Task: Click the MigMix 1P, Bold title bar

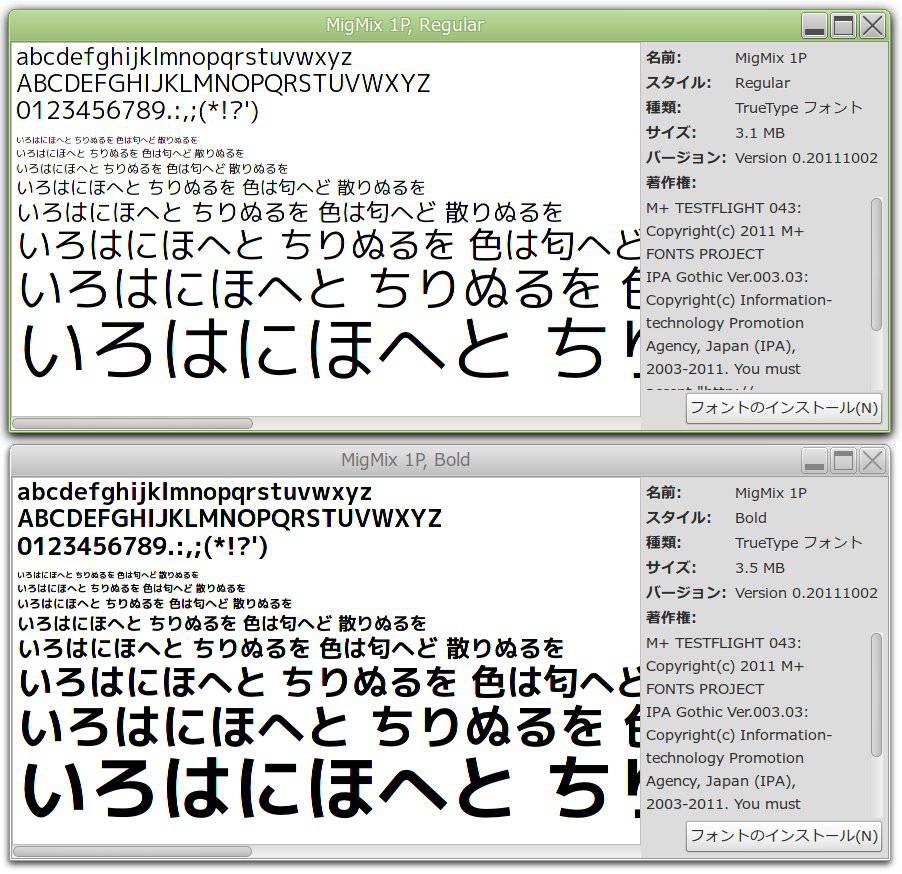Action: [405, 460]
